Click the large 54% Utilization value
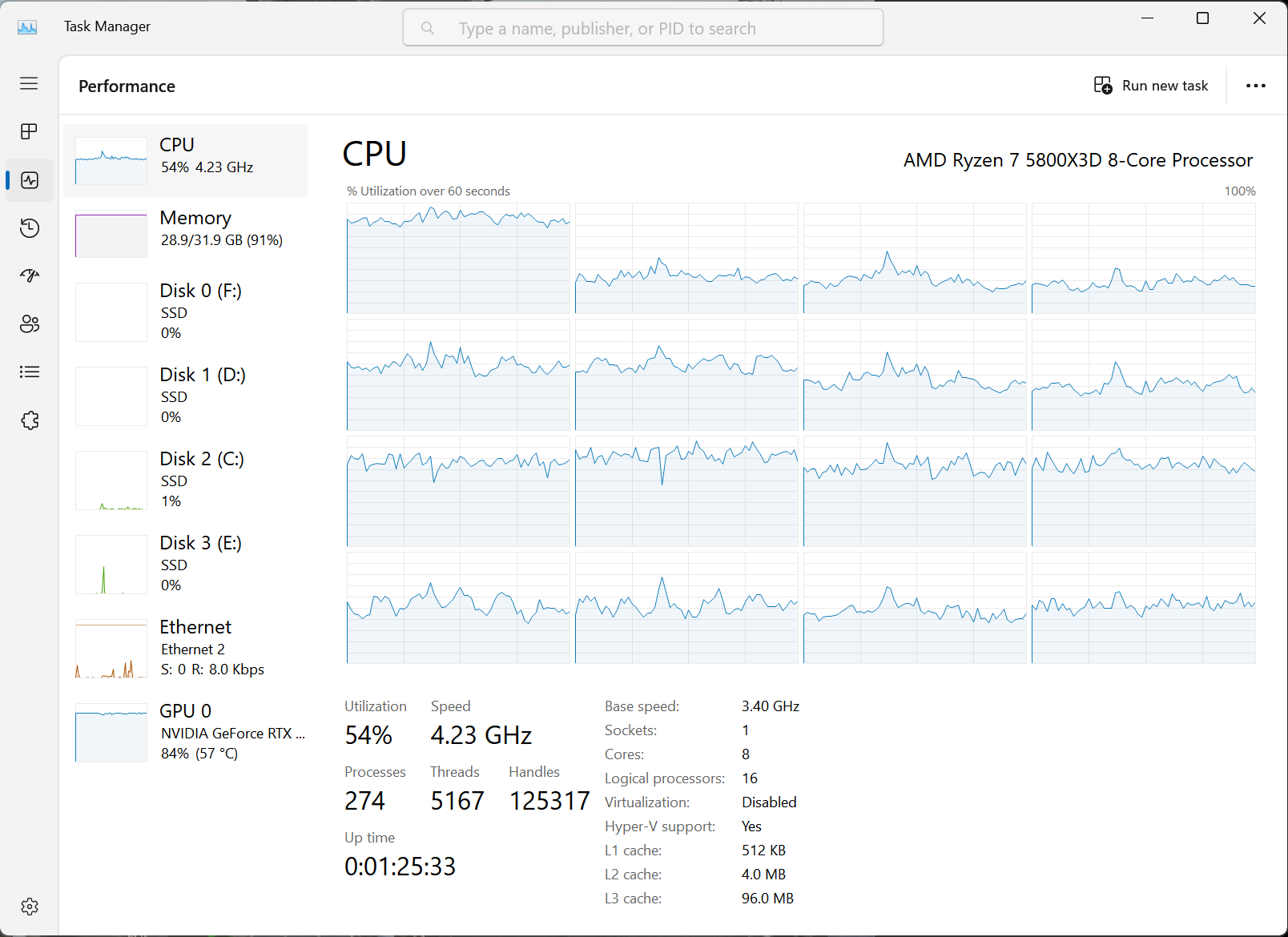This screenshot has width=1288, height=937. pos(368,735)
